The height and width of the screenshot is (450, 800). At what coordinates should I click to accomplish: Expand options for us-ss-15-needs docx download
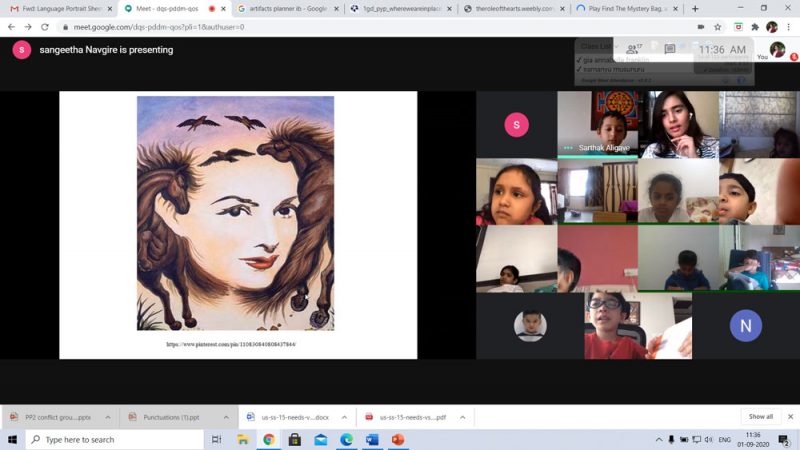pos(344,417)
